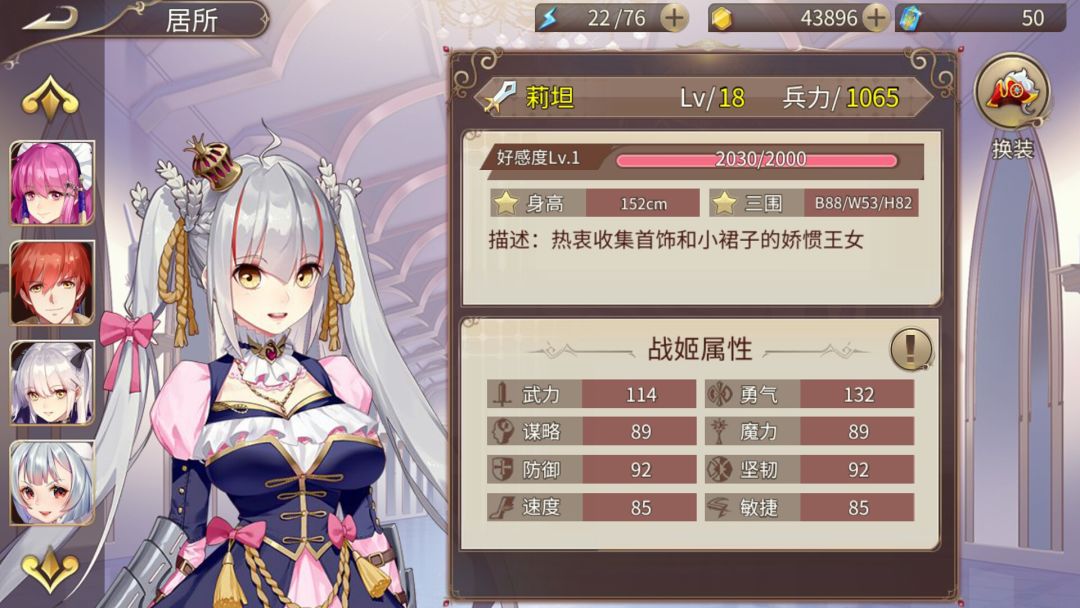The height and width of the screenshot is (608, 1080).
Task: Click the 三围 measurements field
Action: pos(813,203)
